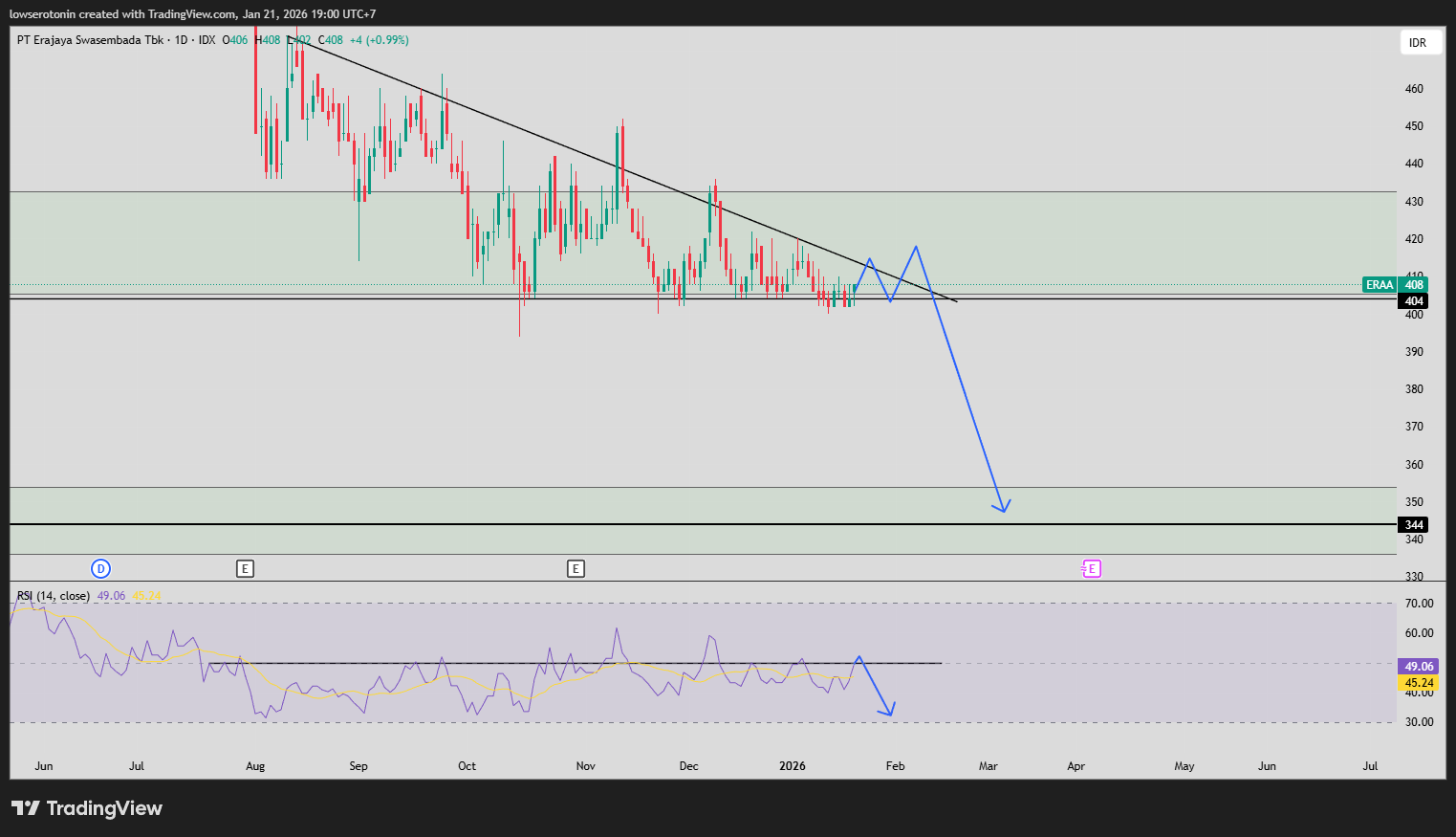Click the blue dividend D marker
Viewport: 1456px width, 837px height.
click(x=100, y=569)
